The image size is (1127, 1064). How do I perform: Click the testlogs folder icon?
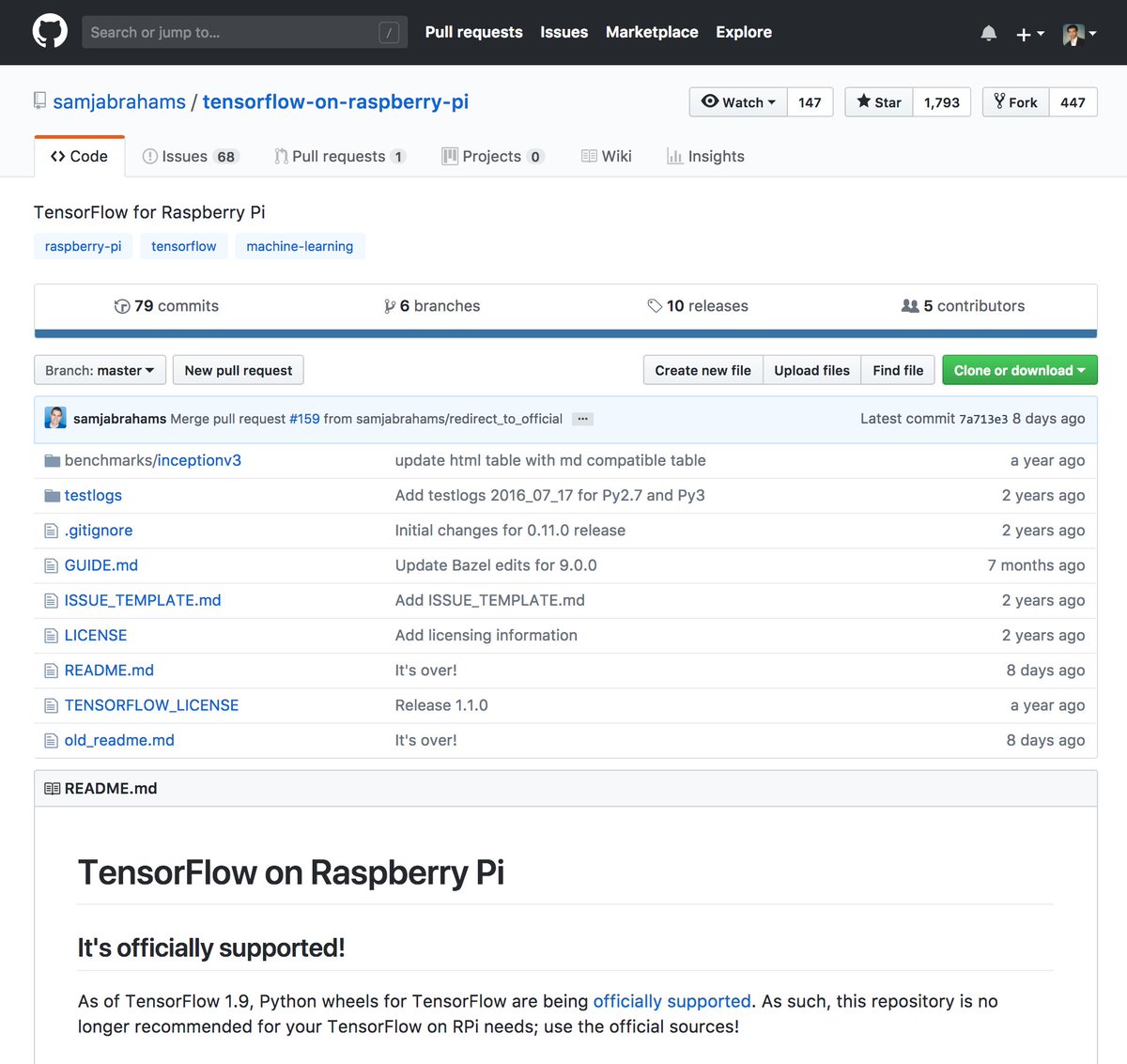pyautogui.click(x=52, y=495)
